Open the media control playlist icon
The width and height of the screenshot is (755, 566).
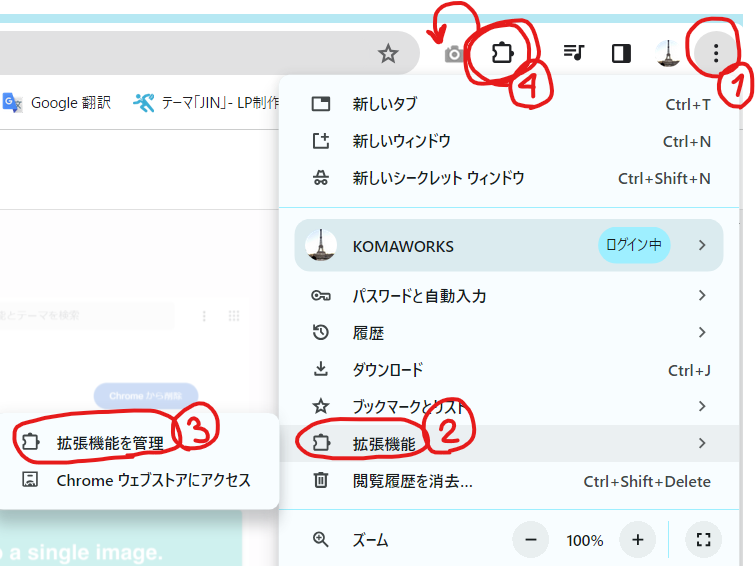tap(574, 54)
